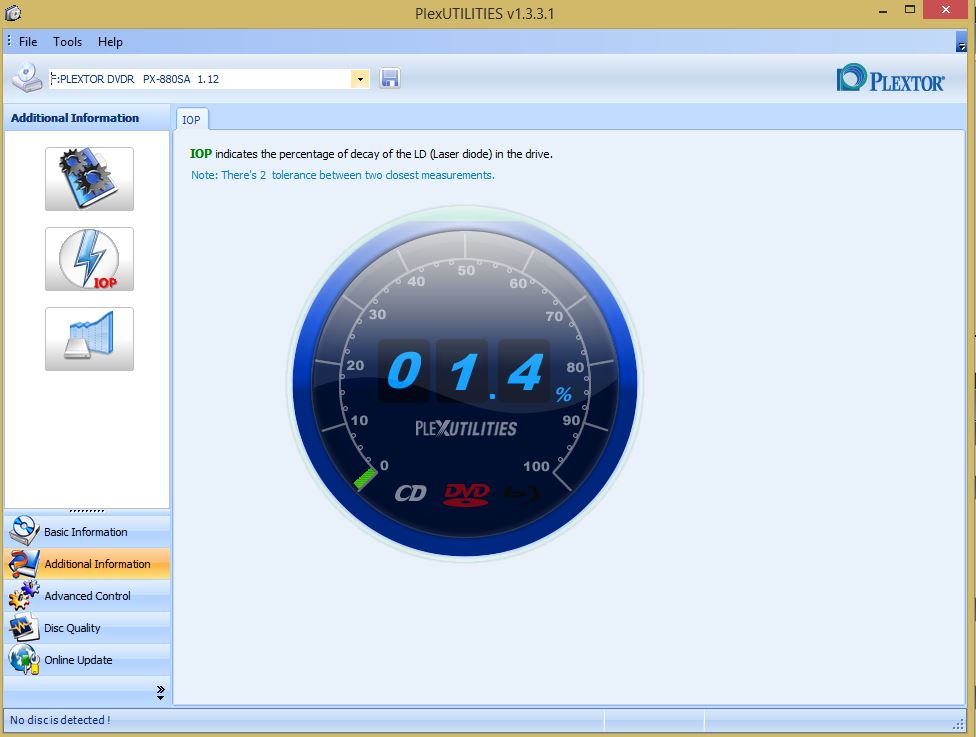
Task: Open the Help menu
Action: point(110,42)
